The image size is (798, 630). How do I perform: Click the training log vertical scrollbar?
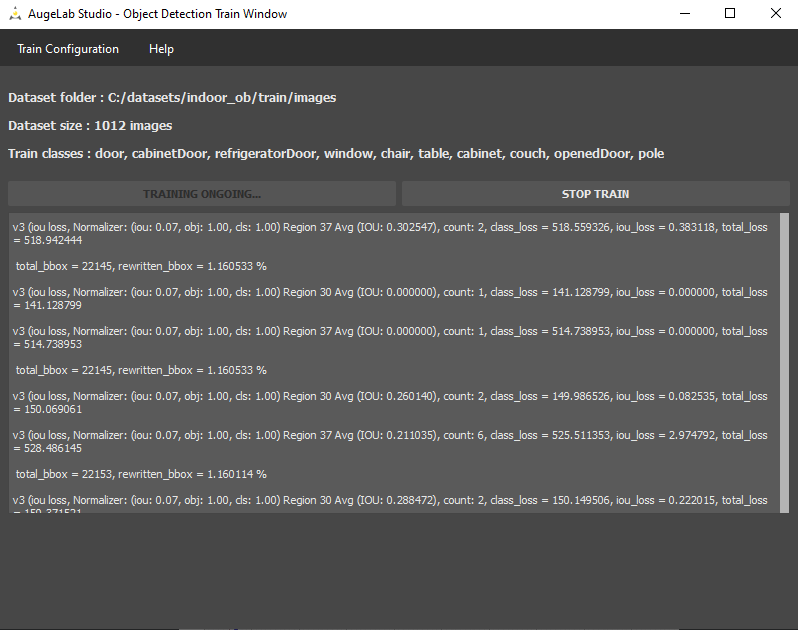(784, 360)
